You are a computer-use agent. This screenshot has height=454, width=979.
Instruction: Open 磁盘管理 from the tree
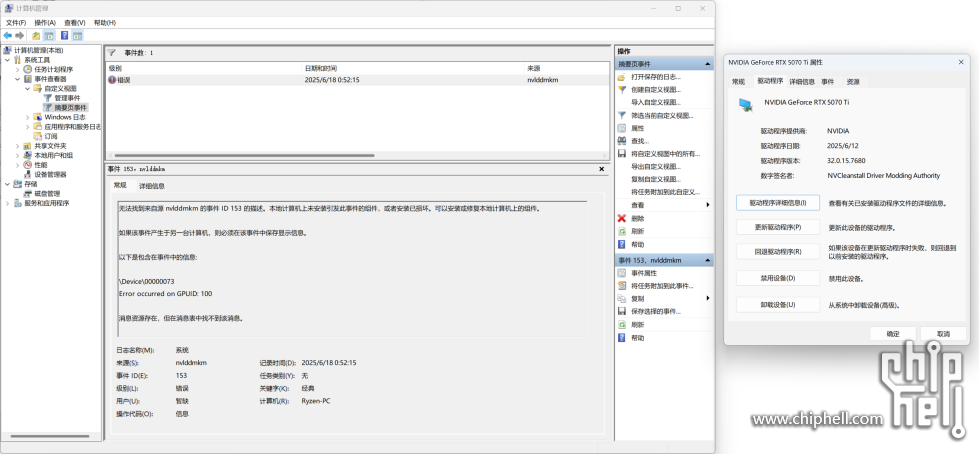pos(47,194)
